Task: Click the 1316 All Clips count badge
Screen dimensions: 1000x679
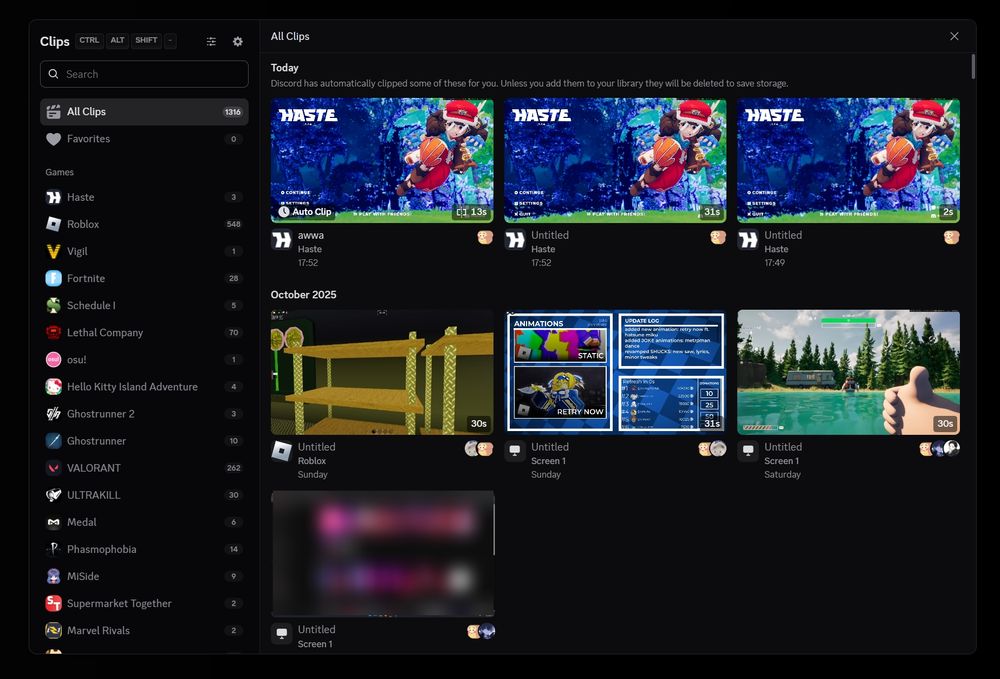Action: pyautogui.click(x=233, y=112)
